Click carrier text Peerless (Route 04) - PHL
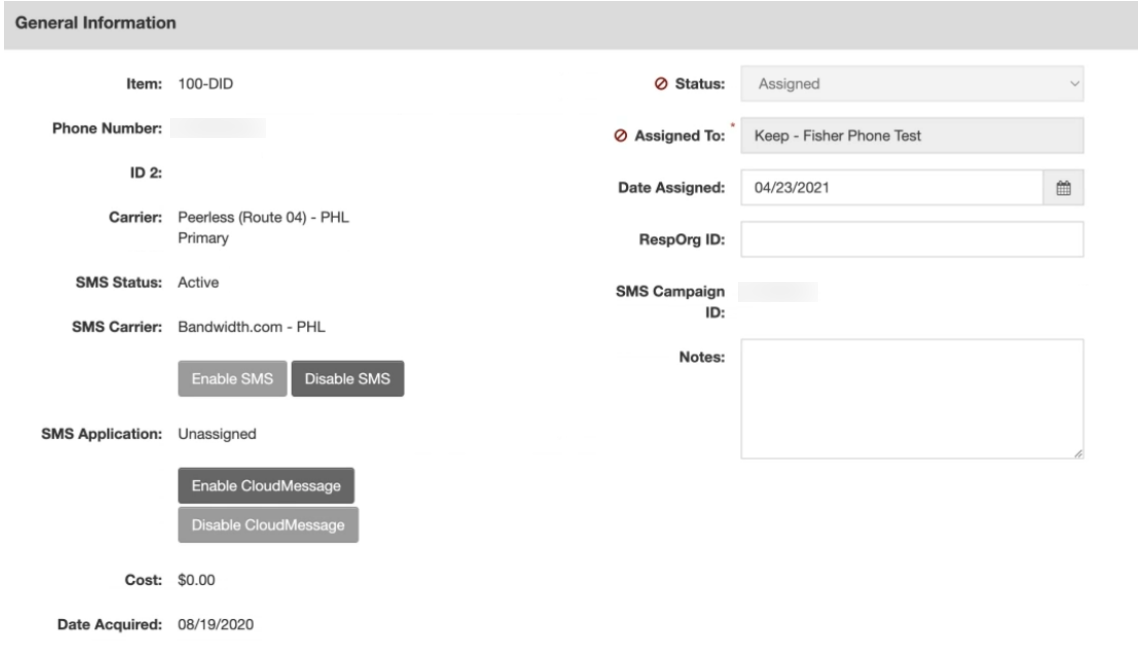The width and height of the screenshot is (1138, 648). pos(263,218)
